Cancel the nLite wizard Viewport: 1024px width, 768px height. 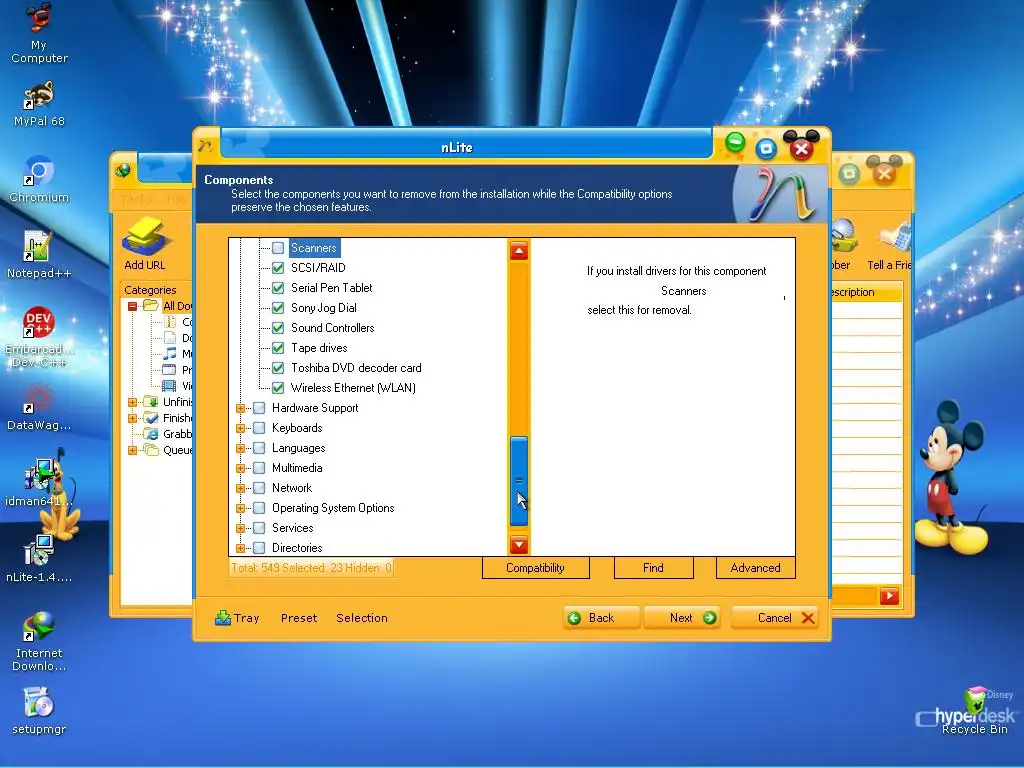pos(775,618)
